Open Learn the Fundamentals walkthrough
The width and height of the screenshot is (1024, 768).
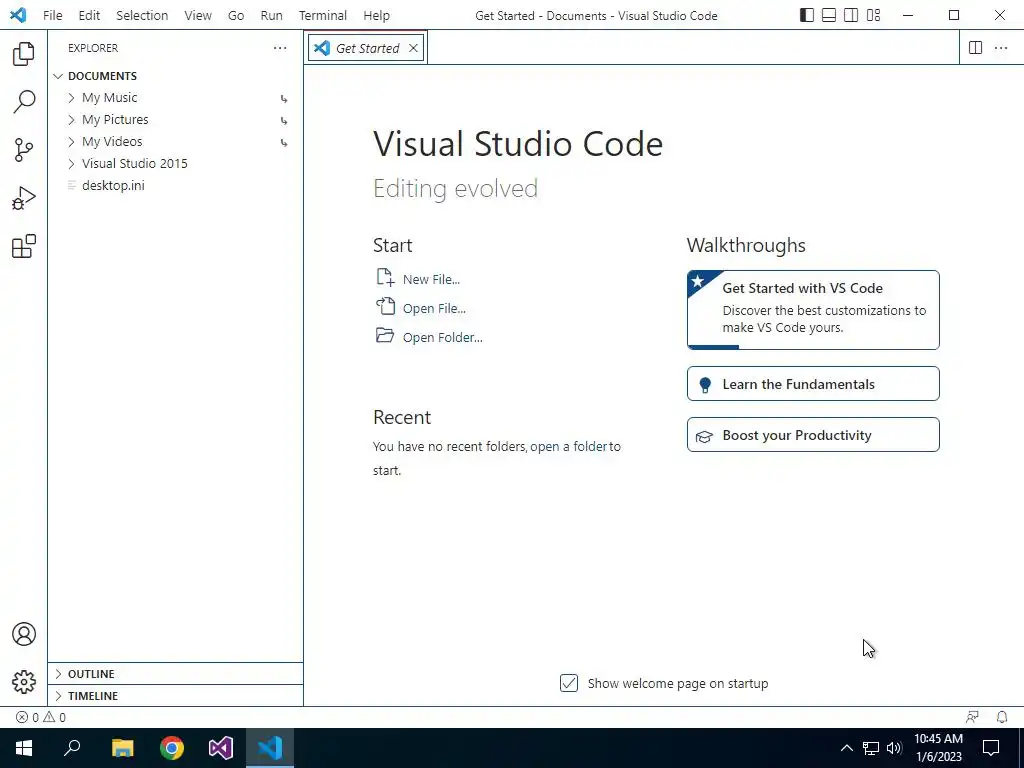[x=813, y=383]
